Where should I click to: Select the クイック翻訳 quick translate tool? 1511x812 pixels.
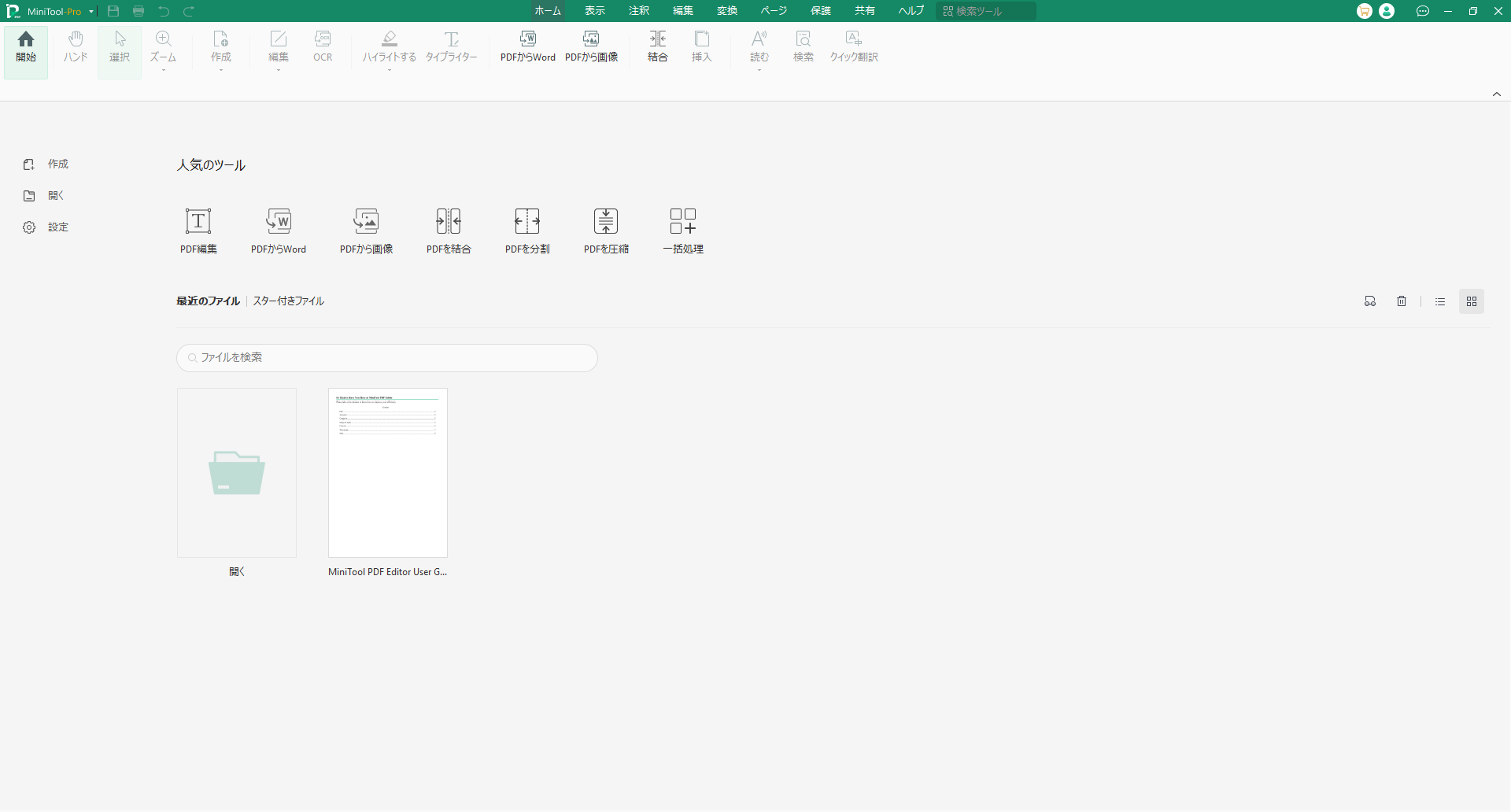pos(853,46)
